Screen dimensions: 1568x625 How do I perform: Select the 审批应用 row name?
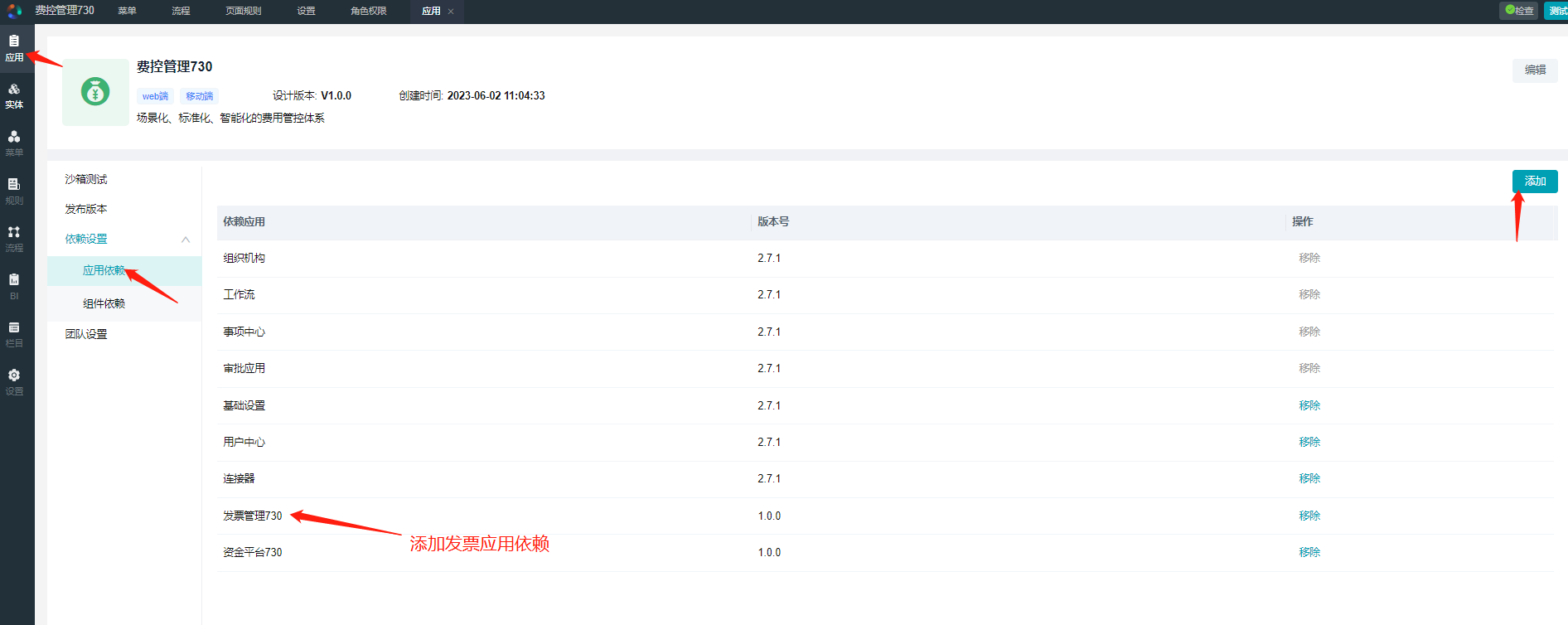coord(244,368)
